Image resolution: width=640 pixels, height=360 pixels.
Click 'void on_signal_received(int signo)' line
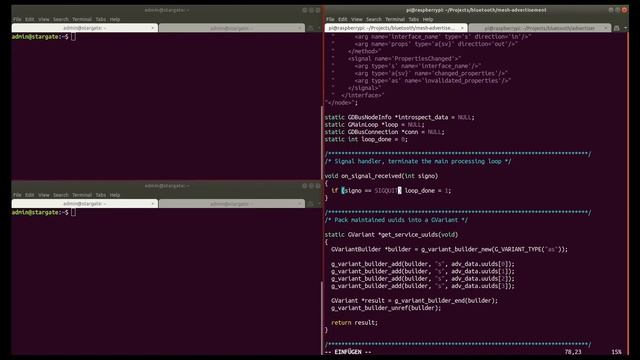[381, 176]
